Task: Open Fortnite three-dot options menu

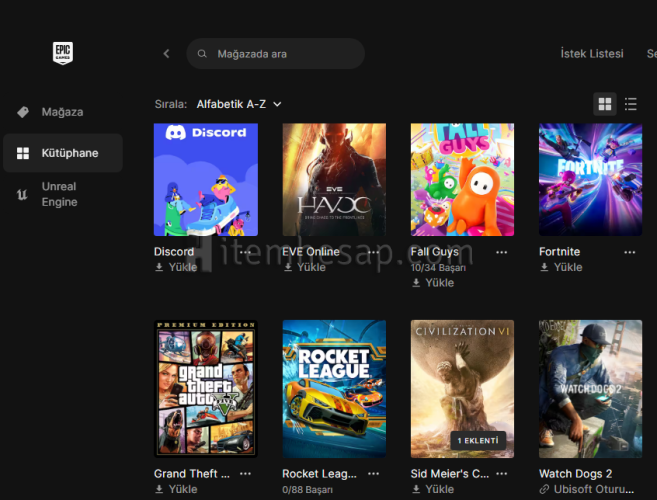Action: click(x=629, y=252)
